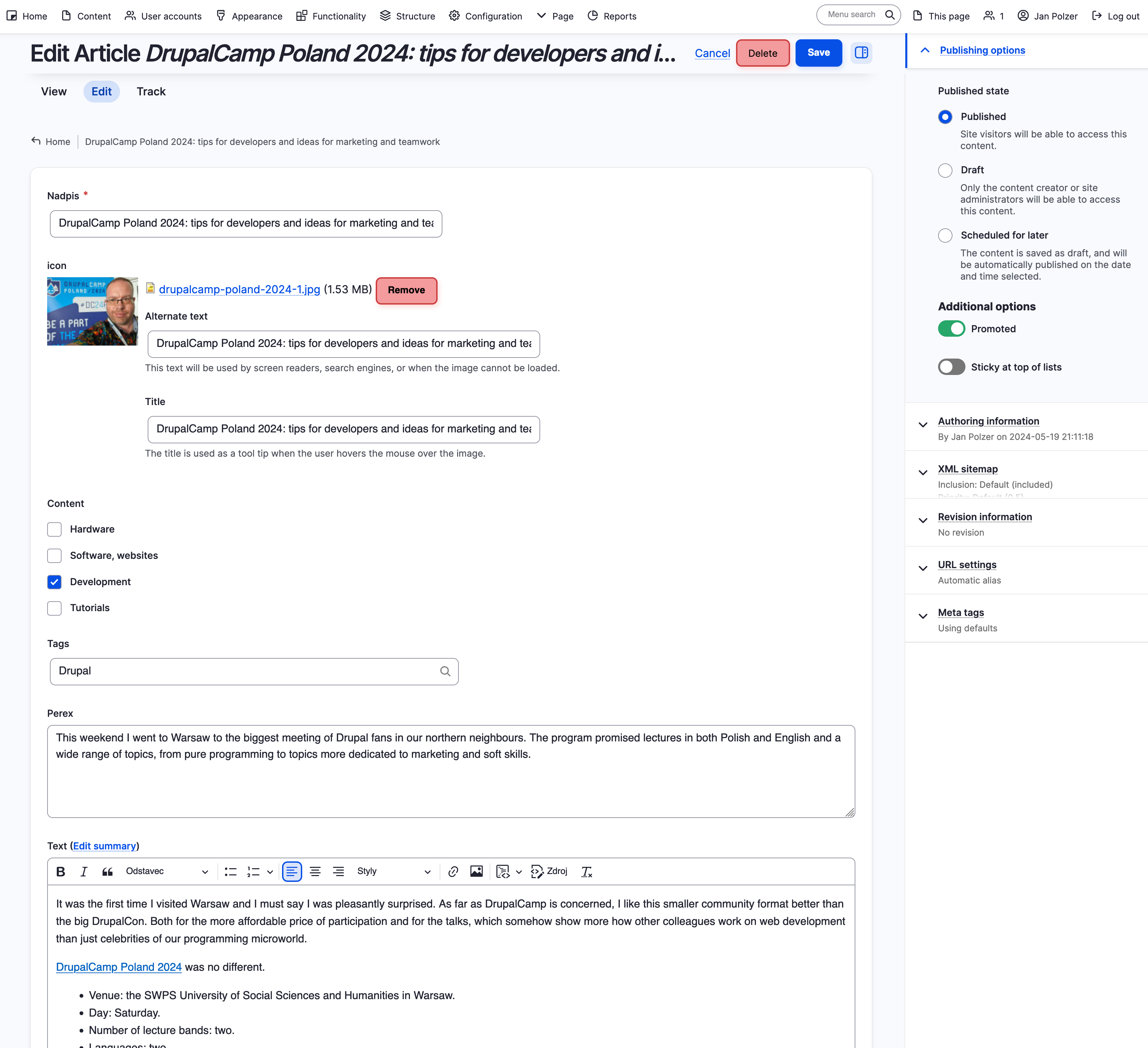Image resolution: width=1148 pixels, height=1048 pixels.
Task: Insert an image in editor
Action: 477,872
